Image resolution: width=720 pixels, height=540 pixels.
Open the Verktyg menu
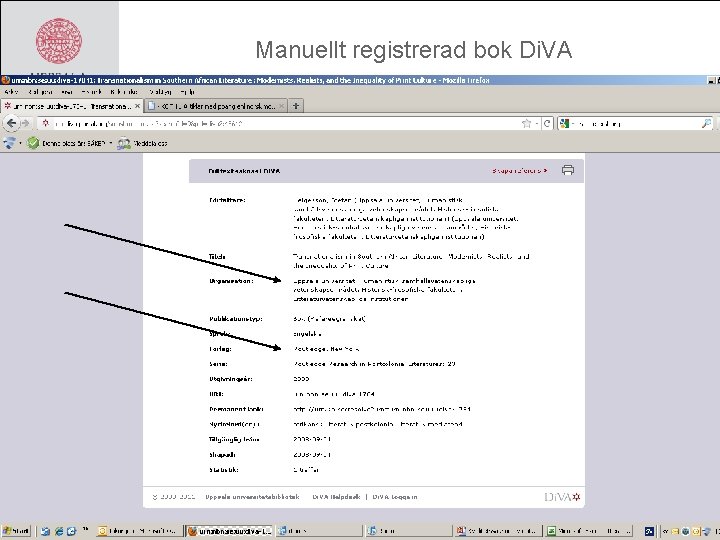click(160, 92)
